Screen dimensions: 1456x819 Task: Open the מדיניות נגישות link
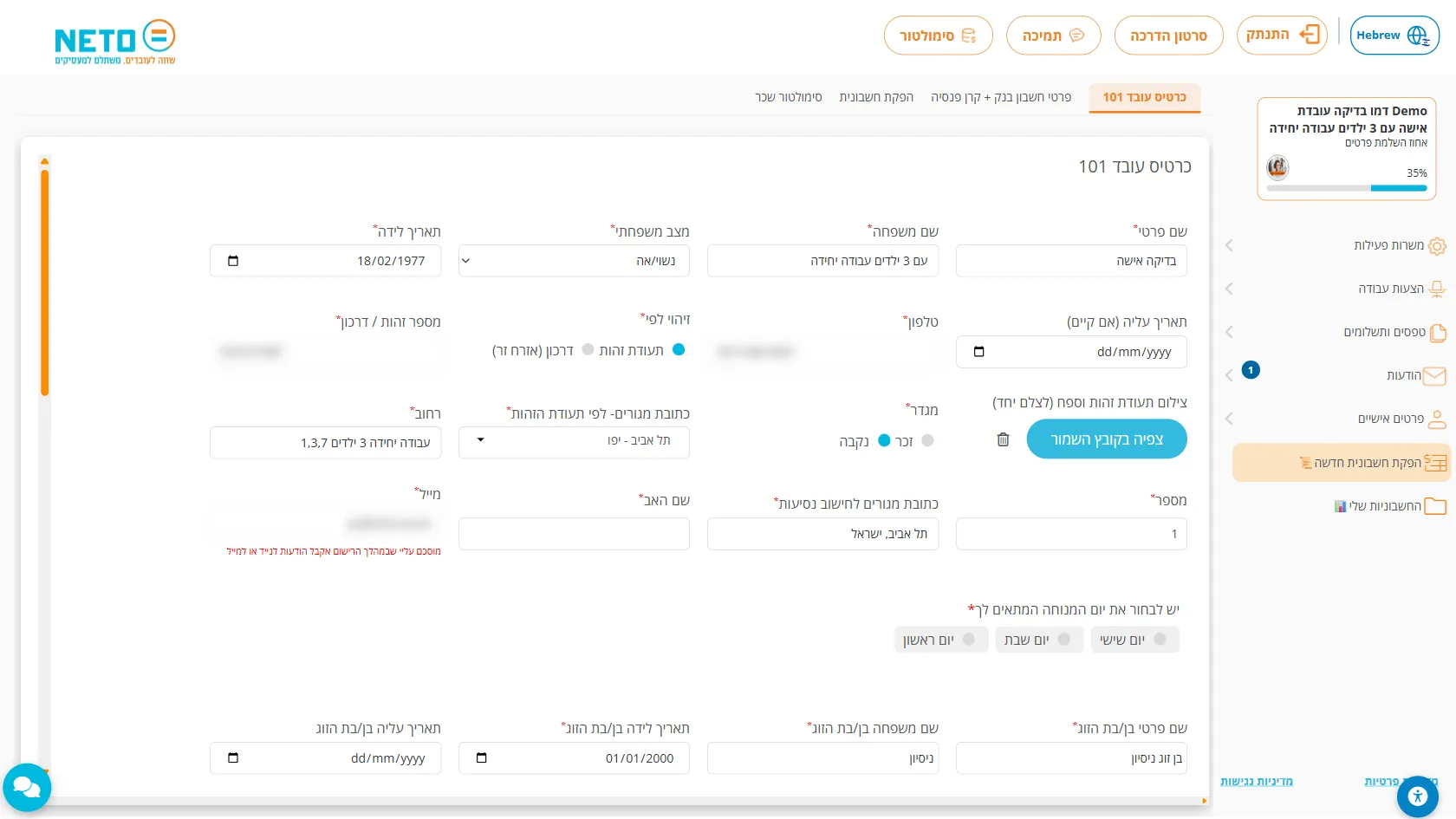pos(1257,782)
